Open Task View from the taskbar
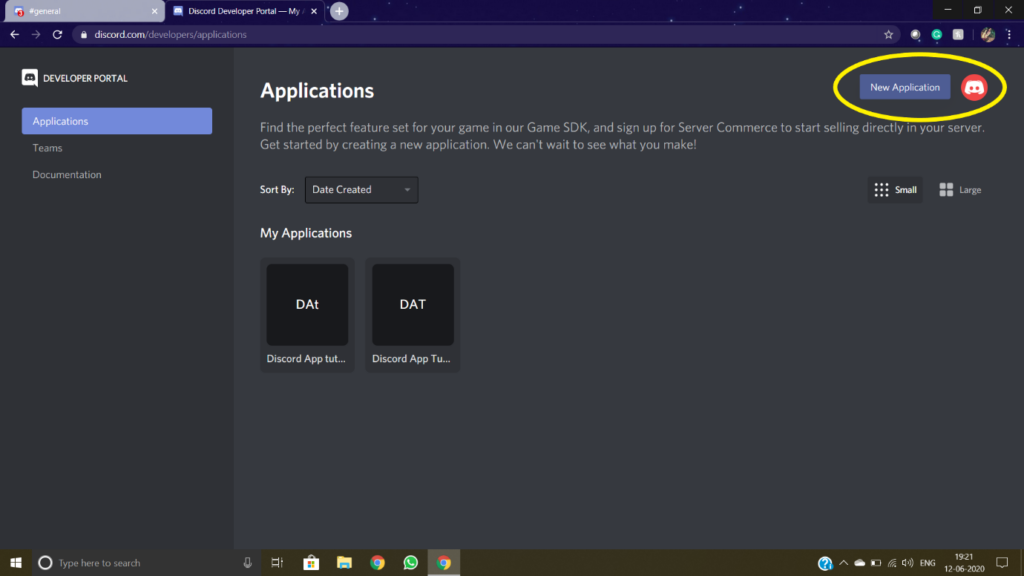 [277, 562]
